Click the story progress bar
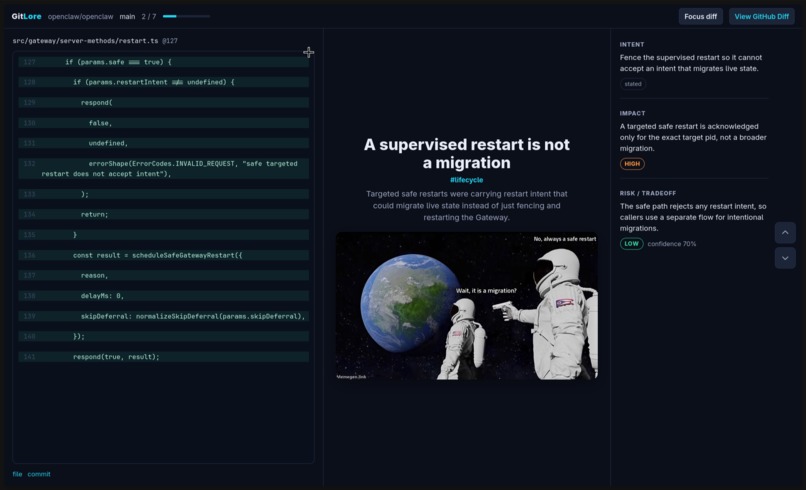This screenshot has height=490, width=806. [186, 16]
